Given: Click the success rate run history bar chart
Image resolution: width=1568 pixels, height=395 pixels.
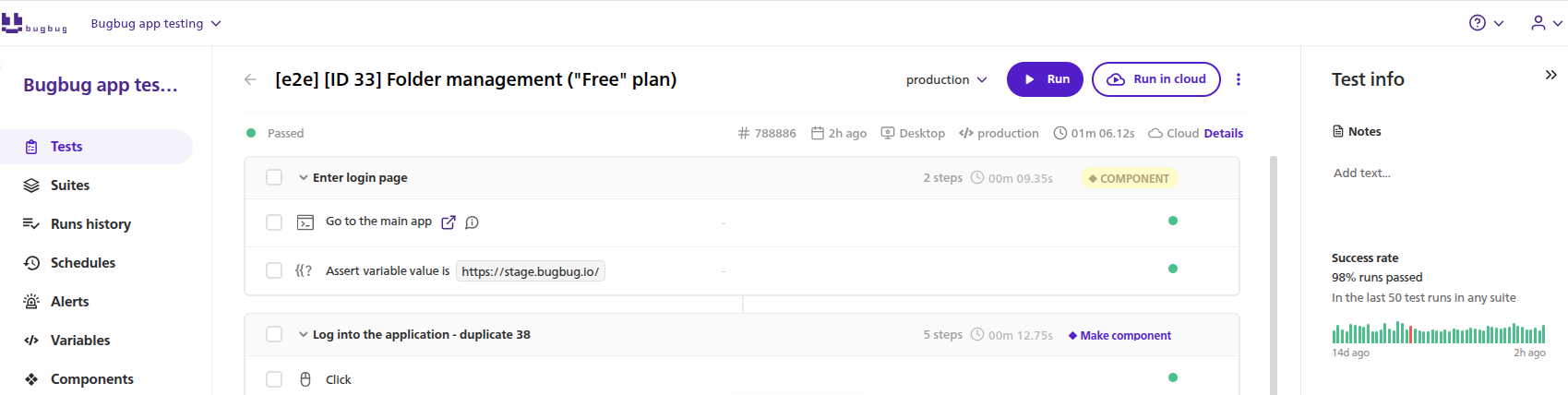Looking at the screenshot, I should pyautogui.click(x=1438, y=332).
